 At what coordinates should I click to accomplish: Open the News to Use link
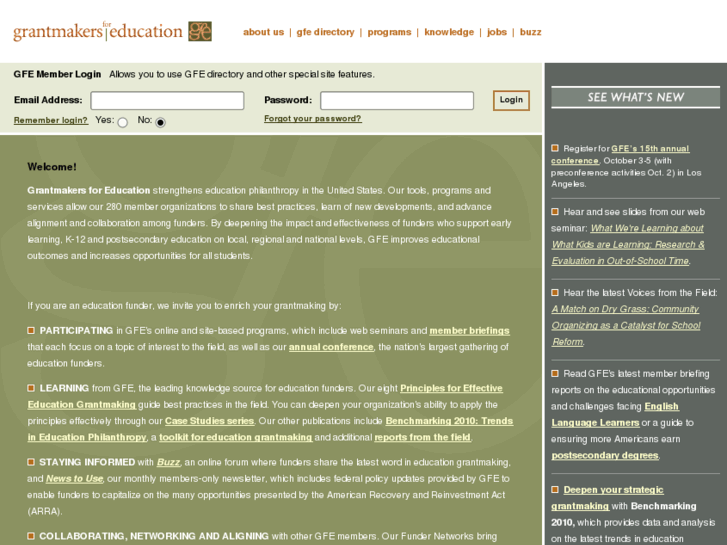pyautogui.click(x=74, y=479)
